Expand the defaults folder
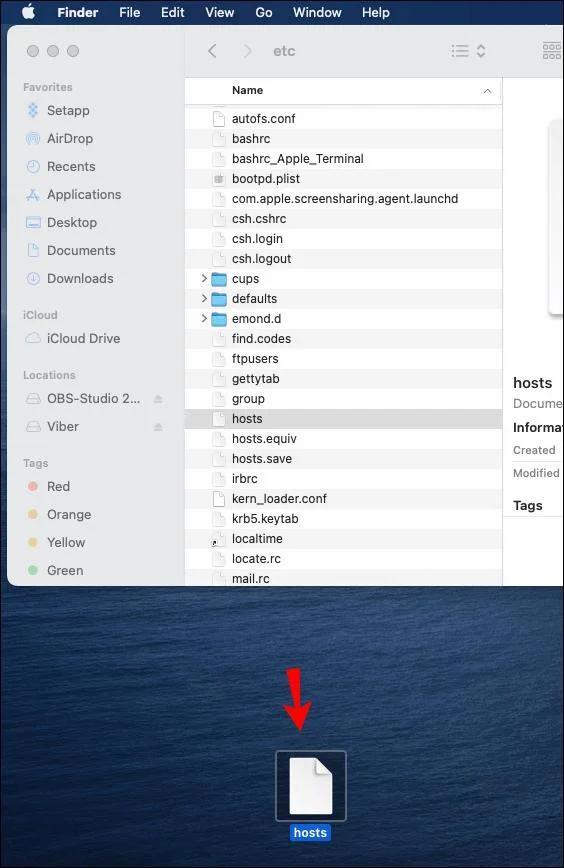 pyautogui.click(x=204, y=298)
